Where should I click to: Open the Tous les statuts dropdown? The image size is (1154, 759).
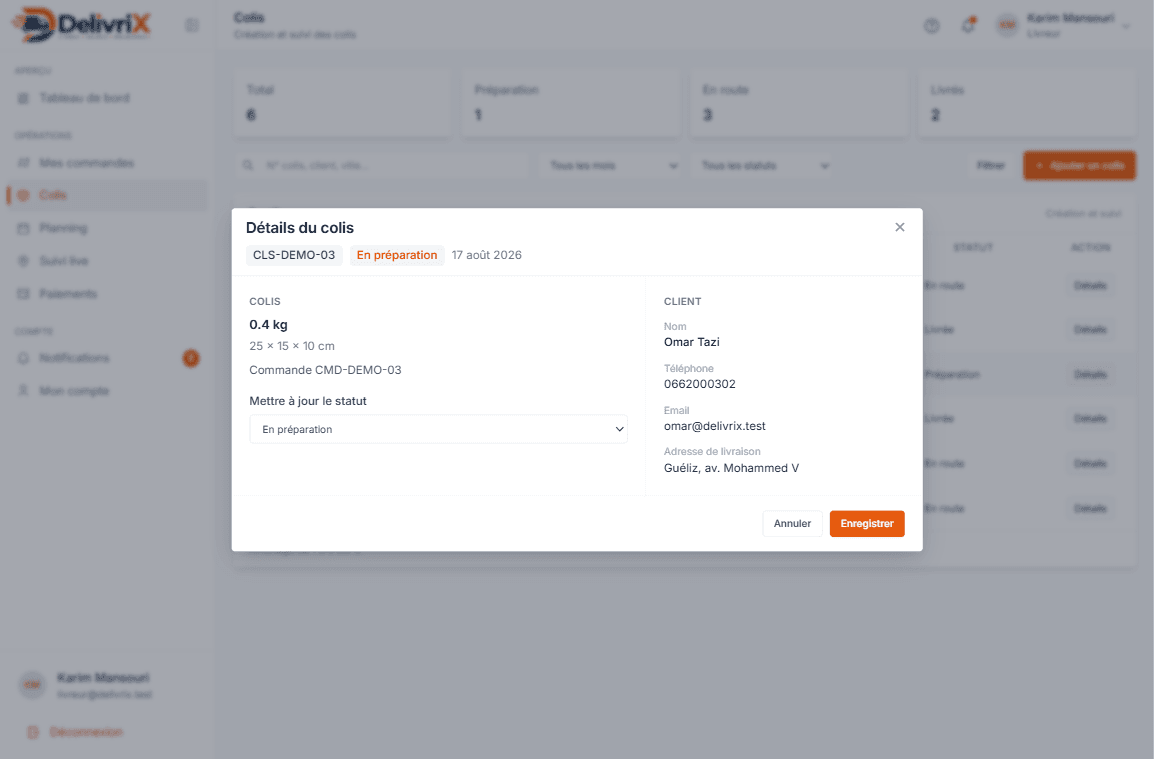pos(764,166)
